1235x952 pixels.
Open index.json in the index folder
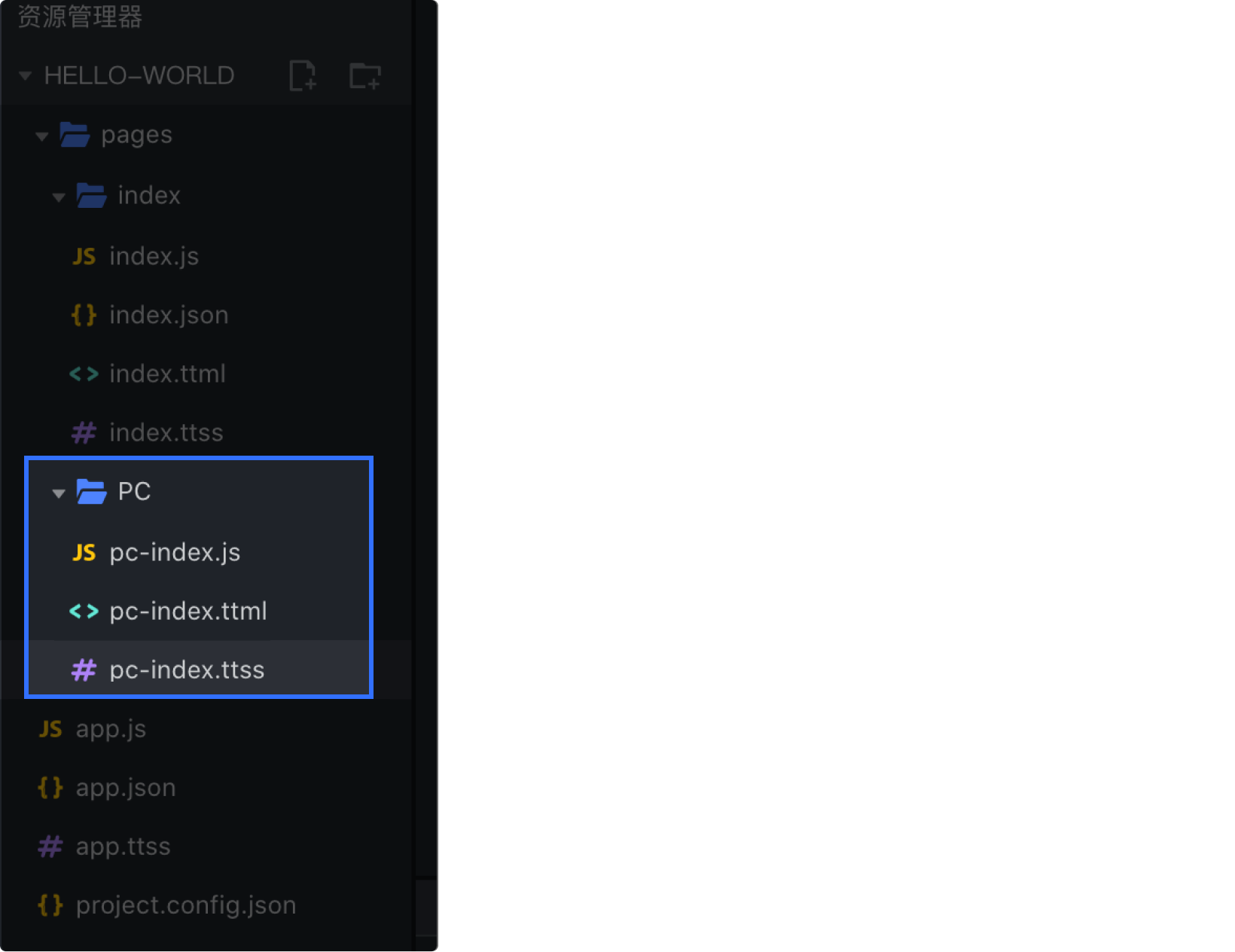[x=168, y=315]
